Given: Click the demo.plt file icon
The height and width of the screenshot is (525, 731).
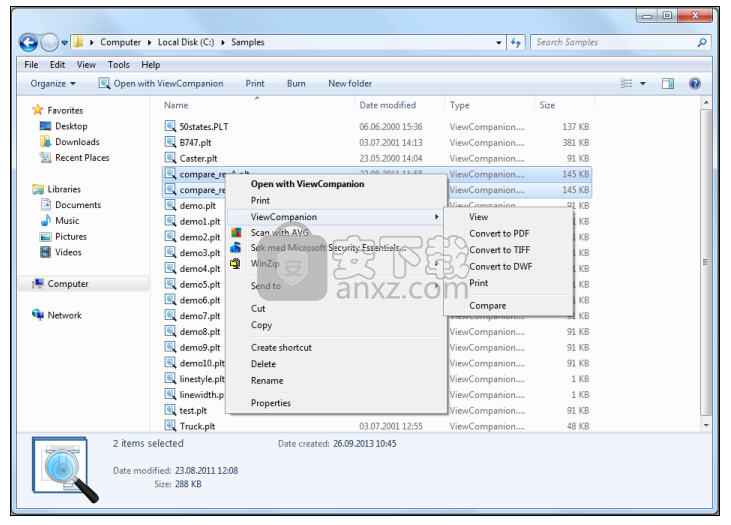Looking at the screenshot, I should pos(170,205).
